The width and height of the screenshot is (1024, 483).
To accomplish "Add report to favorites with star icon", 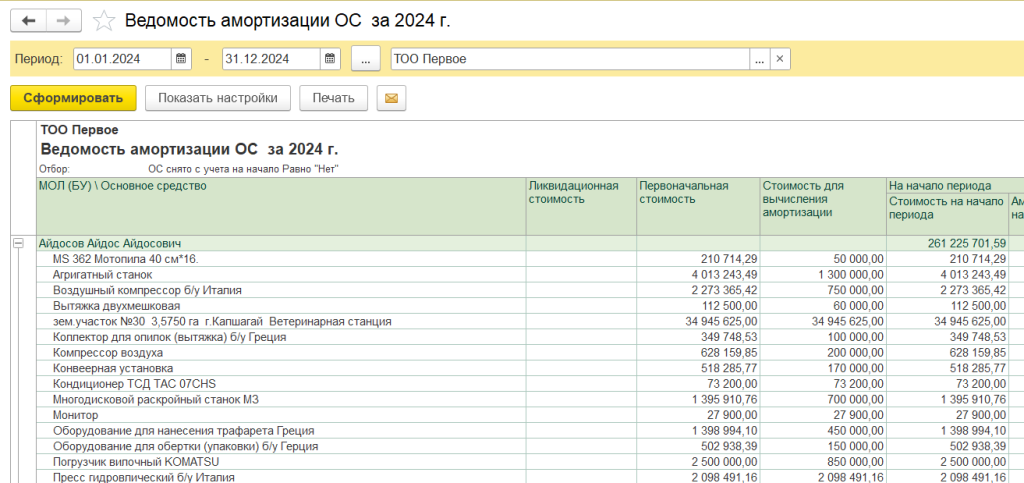I will click(103, 20).
